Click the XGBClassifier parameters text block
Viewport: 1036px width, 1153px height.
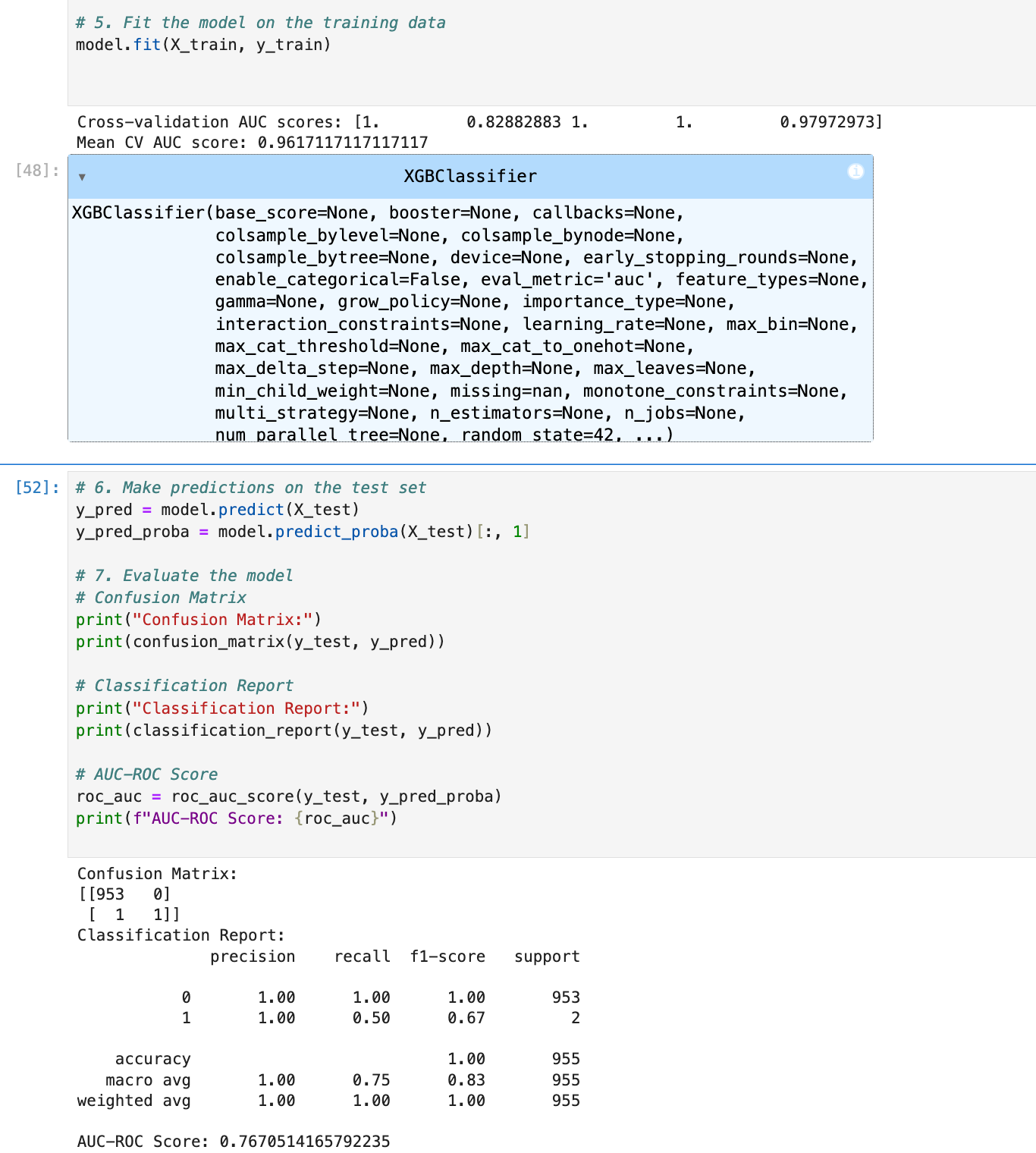point(469,324)
